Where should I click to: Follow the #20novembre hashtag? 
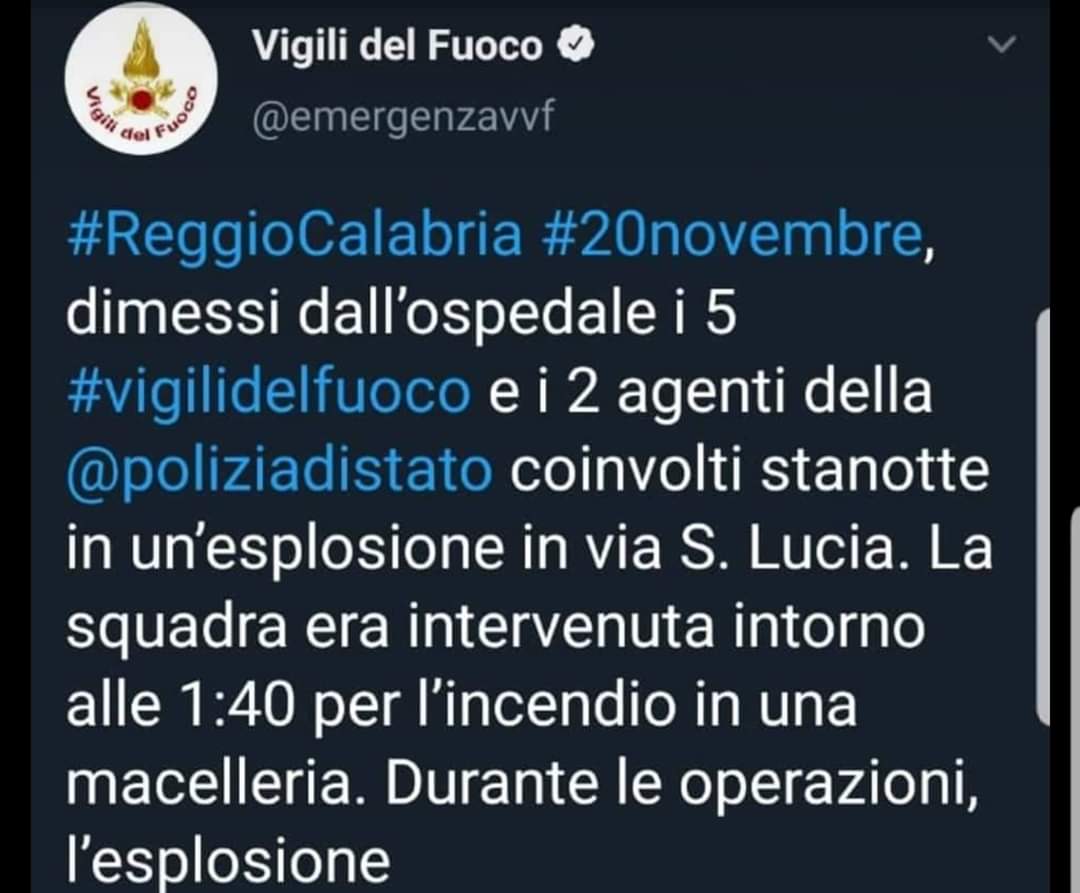[x=732, y=234]
